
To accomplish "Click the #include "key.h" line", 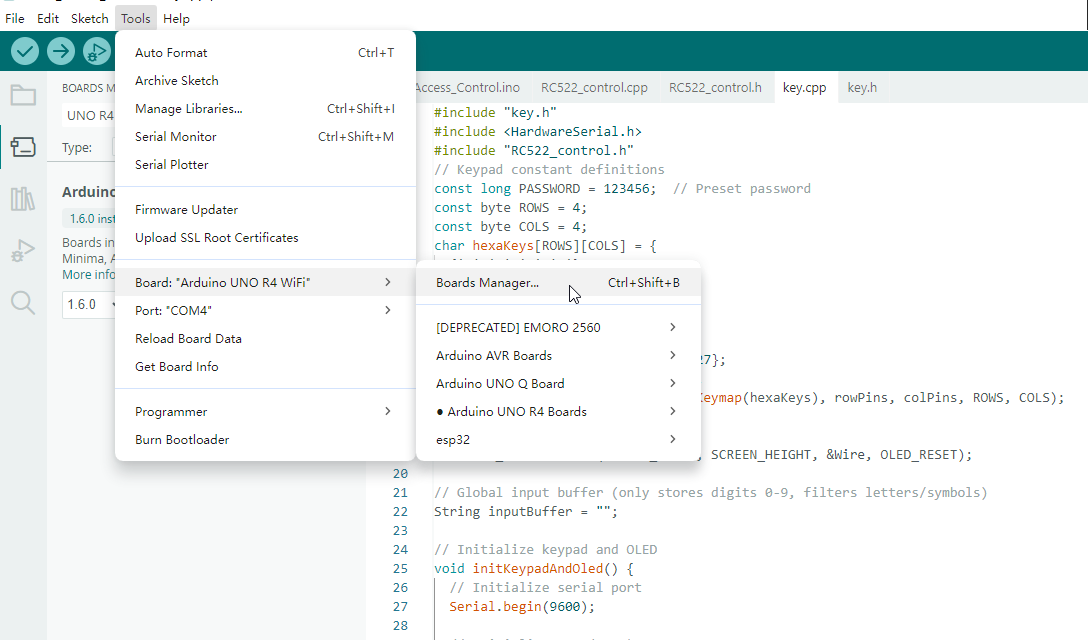I will pyautogui.click(x=495, y=112).
